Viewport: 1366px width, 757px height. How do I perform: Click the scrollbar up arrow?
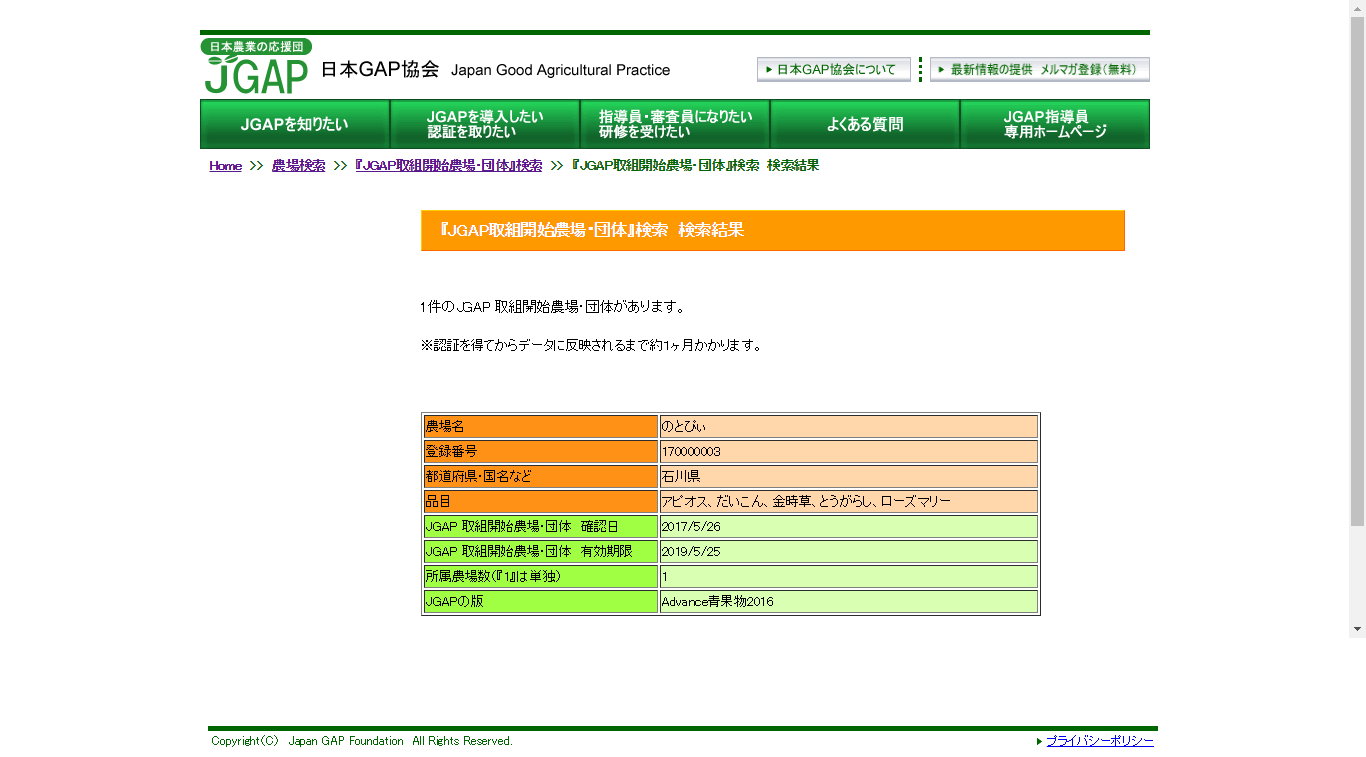pyautogui.click(x=1357, y=8)
